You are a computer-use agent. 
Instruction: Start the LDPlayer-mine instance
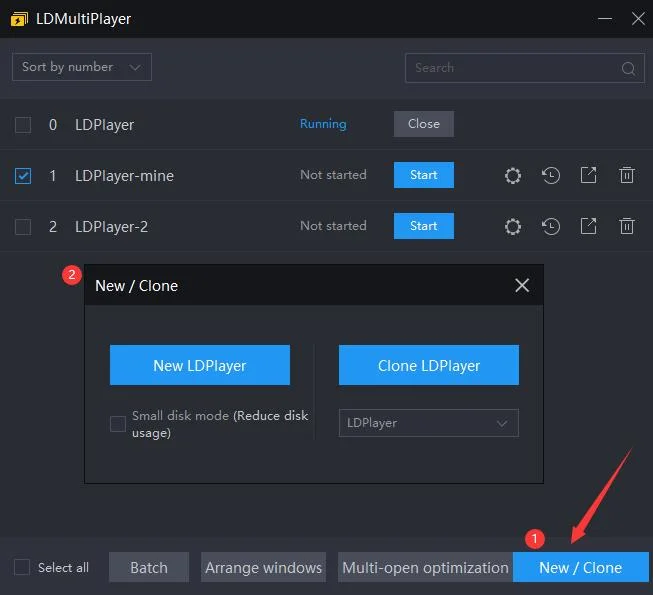coord(424,175)
